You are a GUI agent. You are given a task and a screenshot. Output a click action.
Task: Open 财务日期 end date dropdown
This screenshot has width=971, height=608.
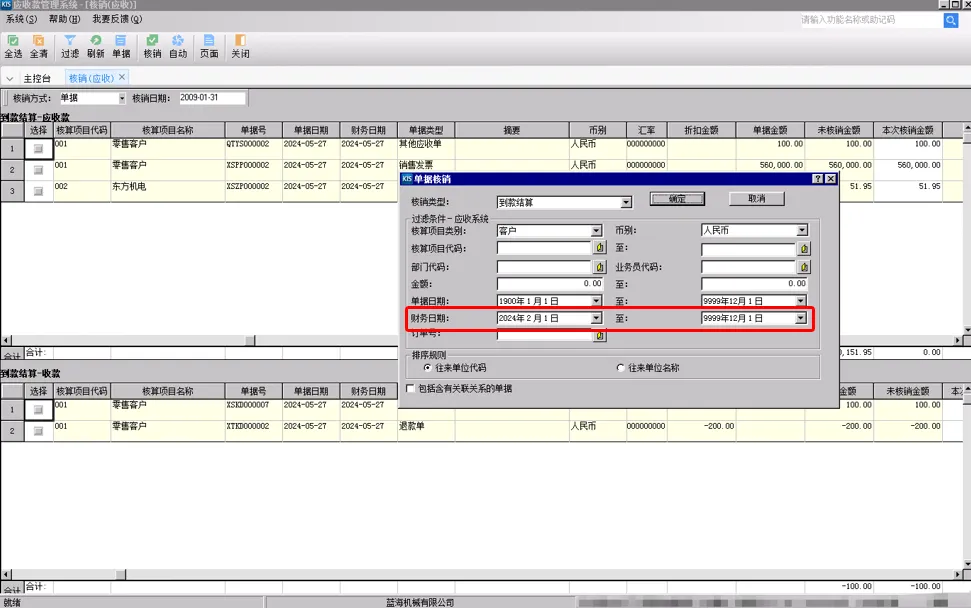point(801,318)
